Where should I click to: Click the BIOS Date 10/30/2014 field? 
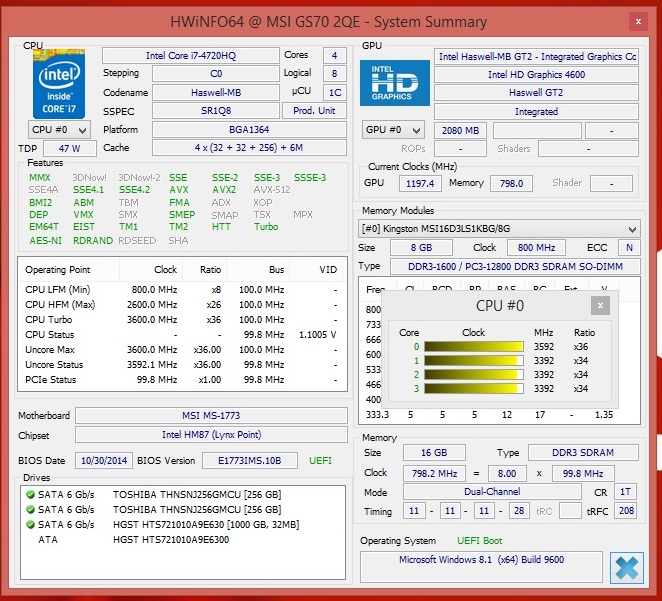[x=104, y=460]
